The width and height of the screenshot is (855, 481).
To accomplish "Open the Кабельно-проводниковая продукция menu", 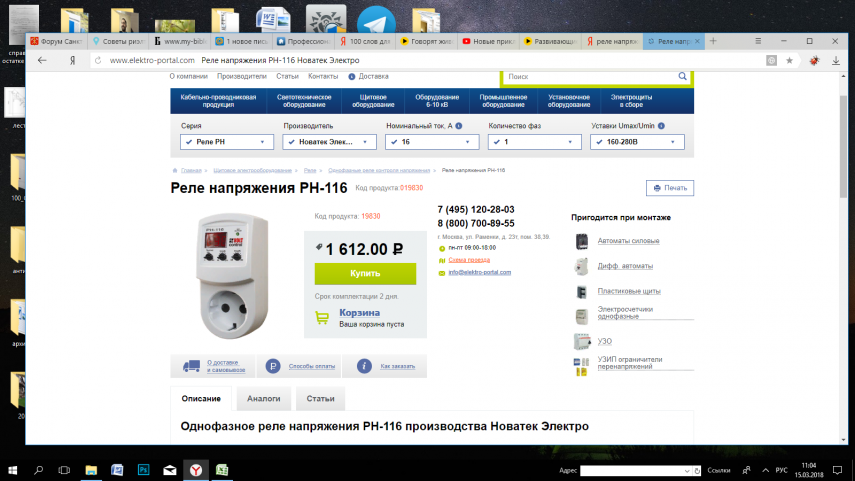I will 218,101.
